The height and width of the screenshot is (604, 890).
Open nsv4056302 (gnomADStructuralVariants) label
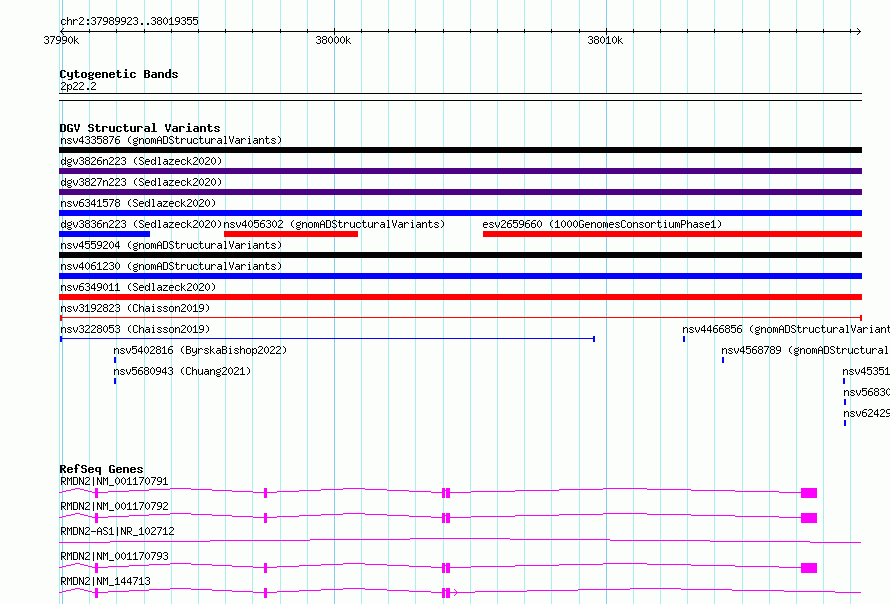(x=334, y=224)
